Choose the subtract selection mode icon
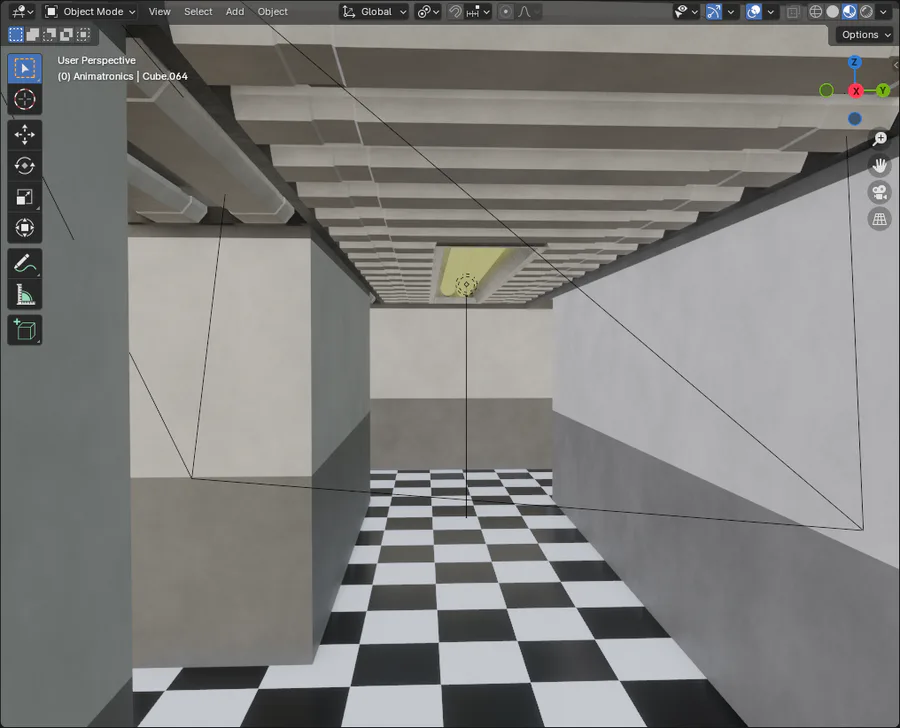This screenshot has height=728, width=900. coord(49,35)
